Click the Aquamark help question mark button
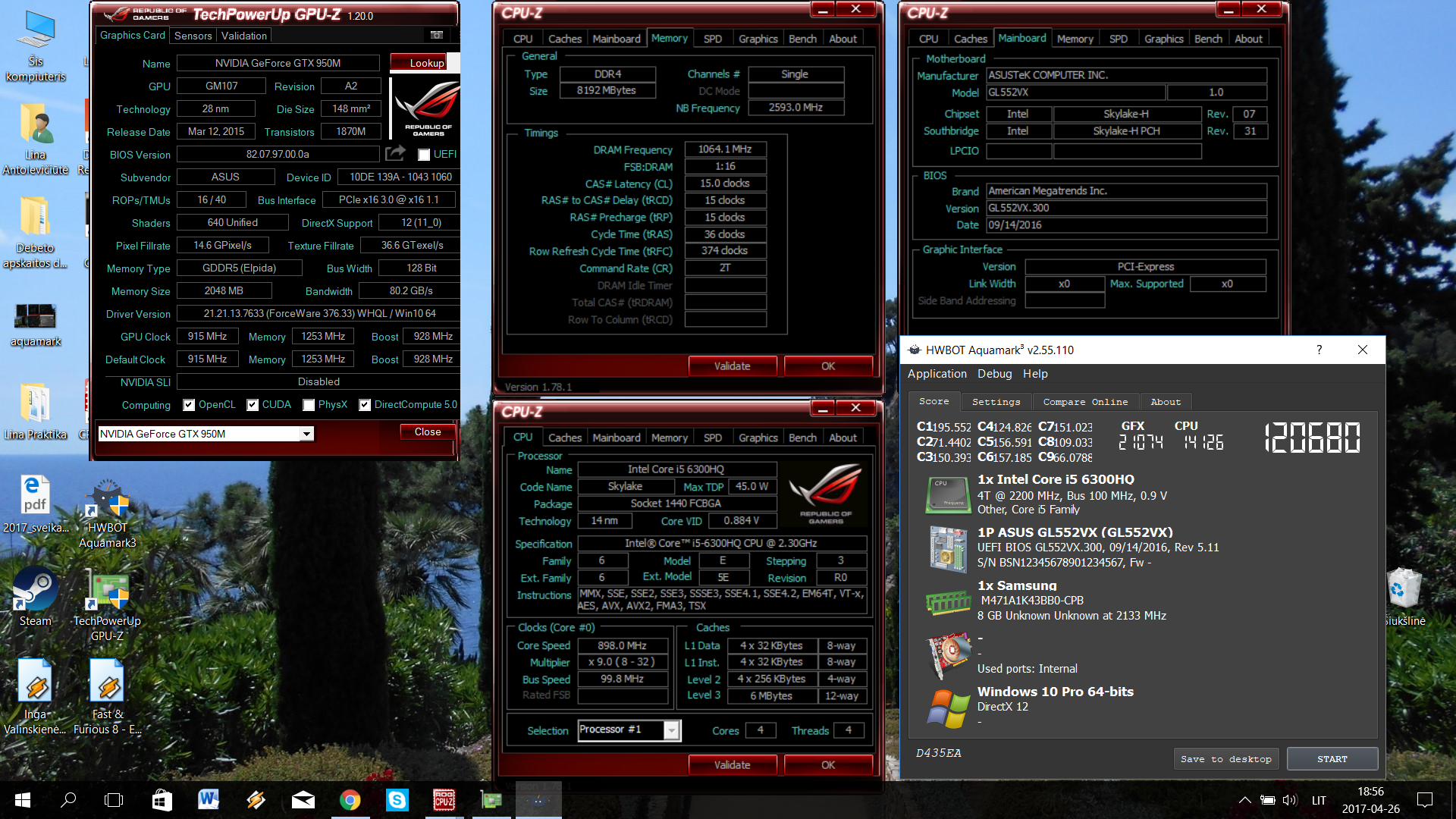The width and height of the screenshot is (1456, 819). point(1319,350)
